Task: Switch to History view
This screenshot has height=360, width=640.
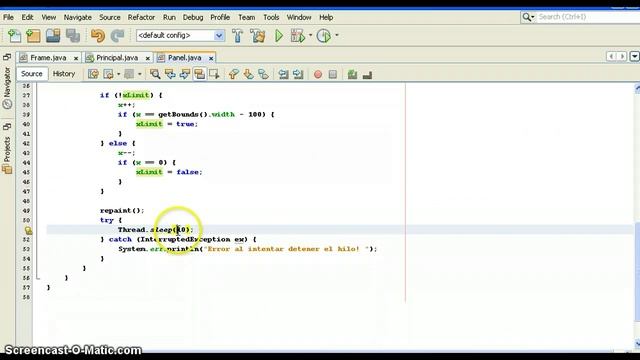Action: coord(64,74)
